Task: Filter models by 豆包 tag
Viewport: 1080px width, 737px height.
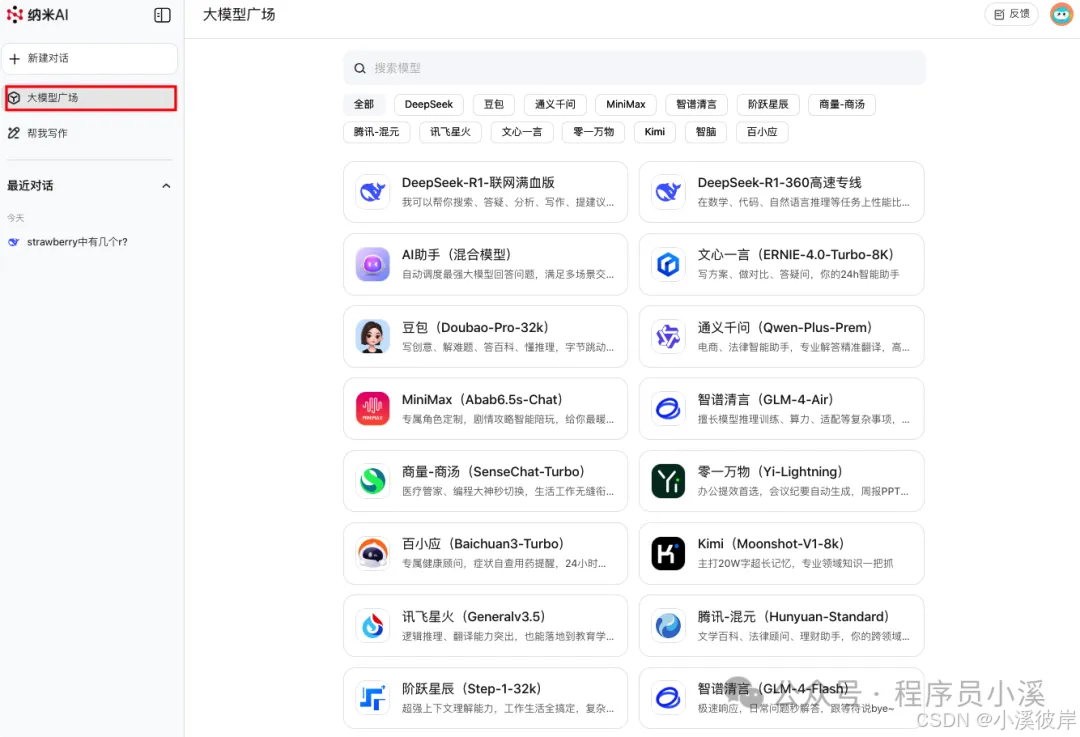Action: (x=494, y=105)
